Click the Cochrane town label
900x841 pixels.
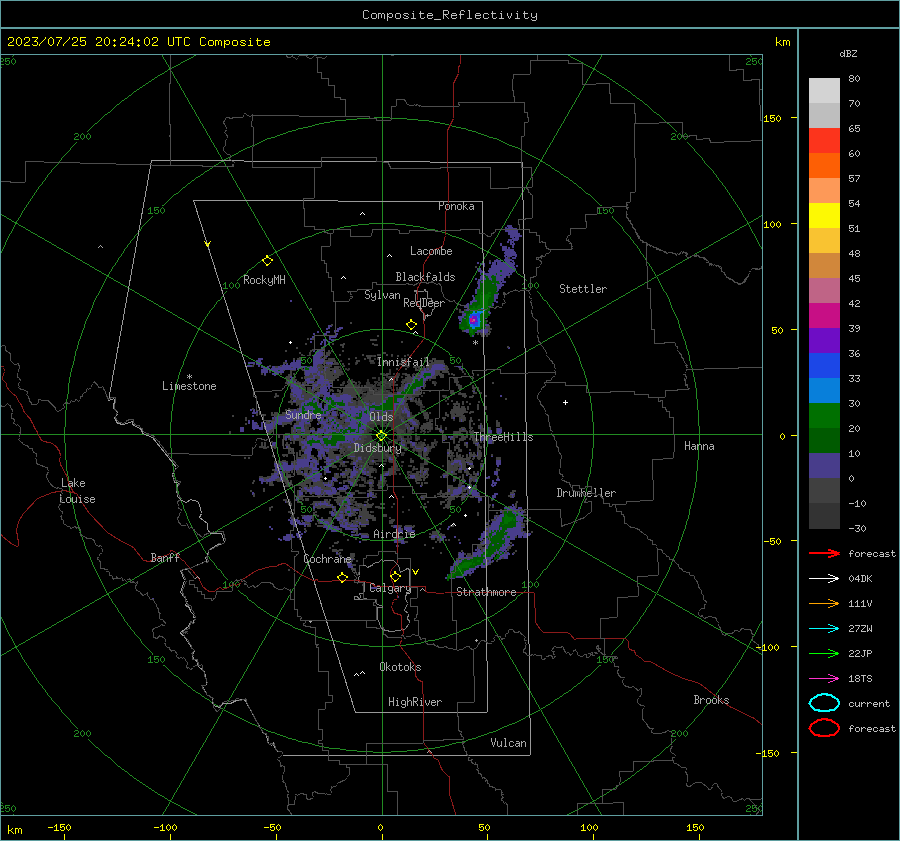pyautogui.click(x=327, y=559)
